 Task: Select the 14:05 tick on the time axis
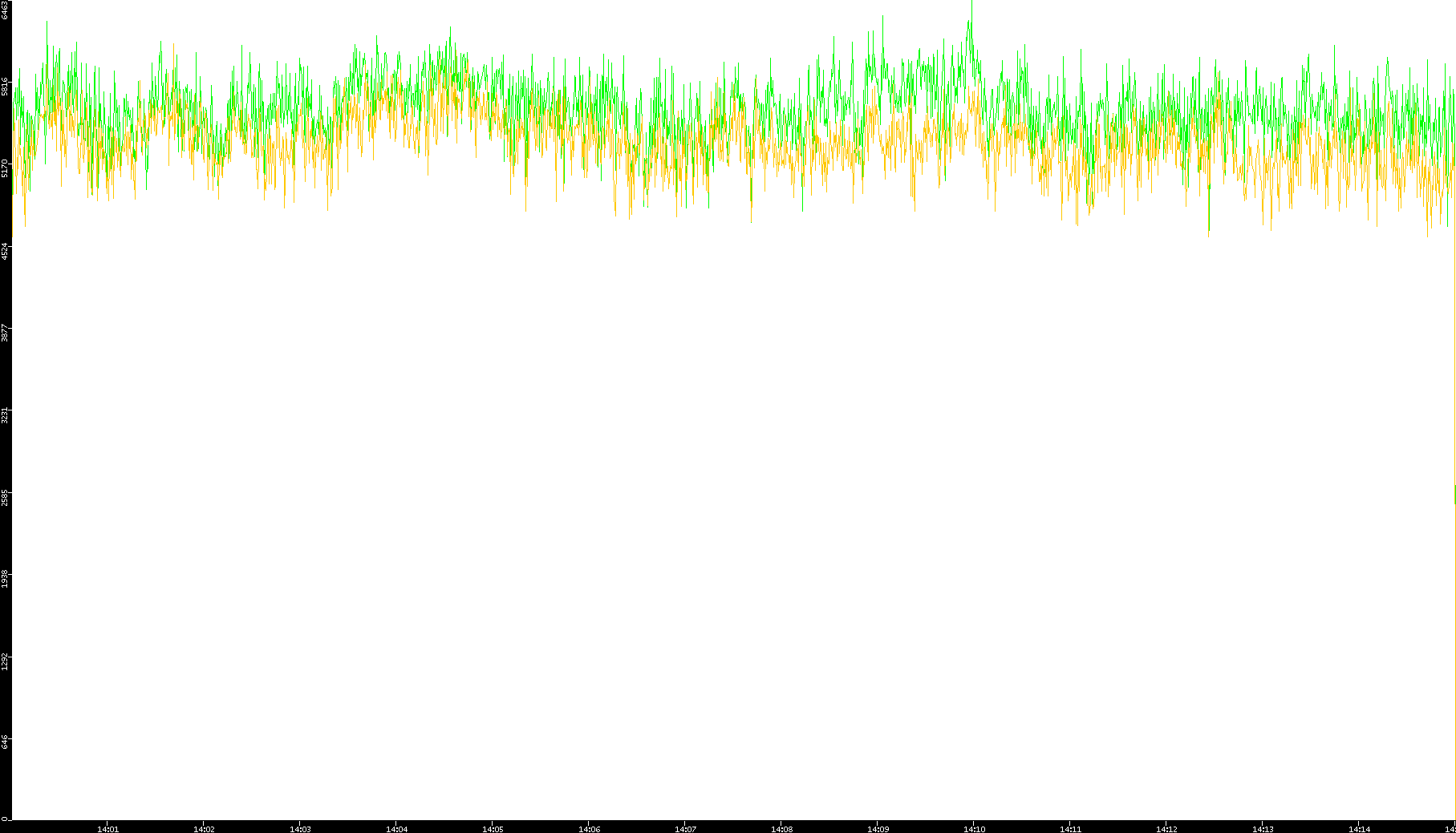point(493,829)
